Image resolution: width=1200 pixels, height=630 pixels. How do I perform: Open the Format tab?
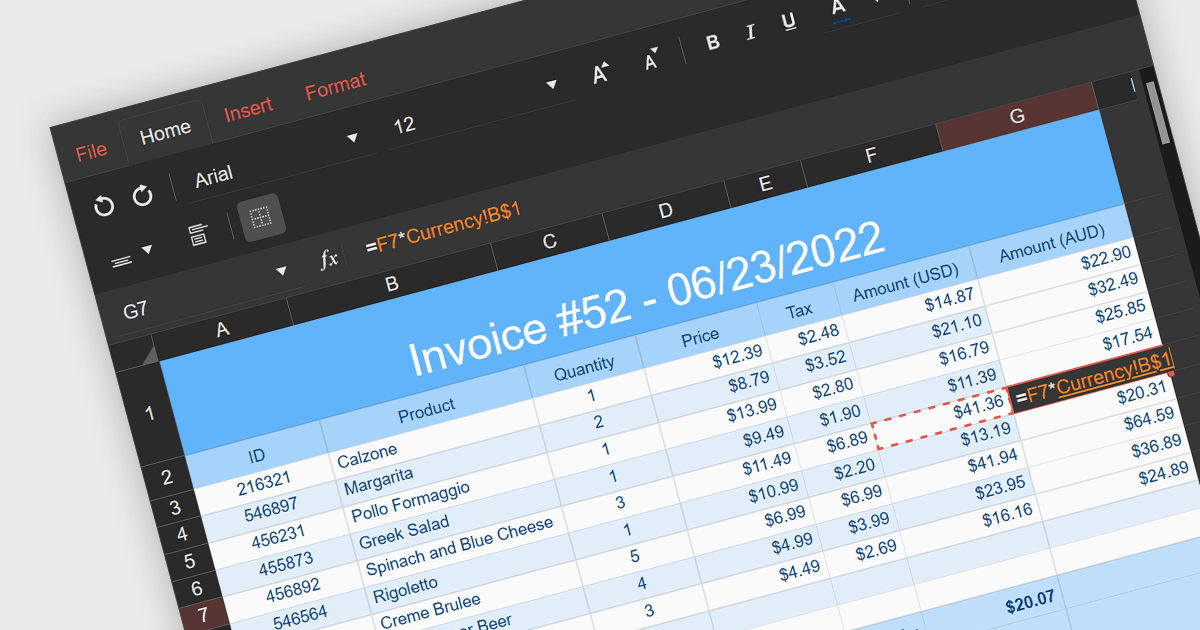[336, 87]
